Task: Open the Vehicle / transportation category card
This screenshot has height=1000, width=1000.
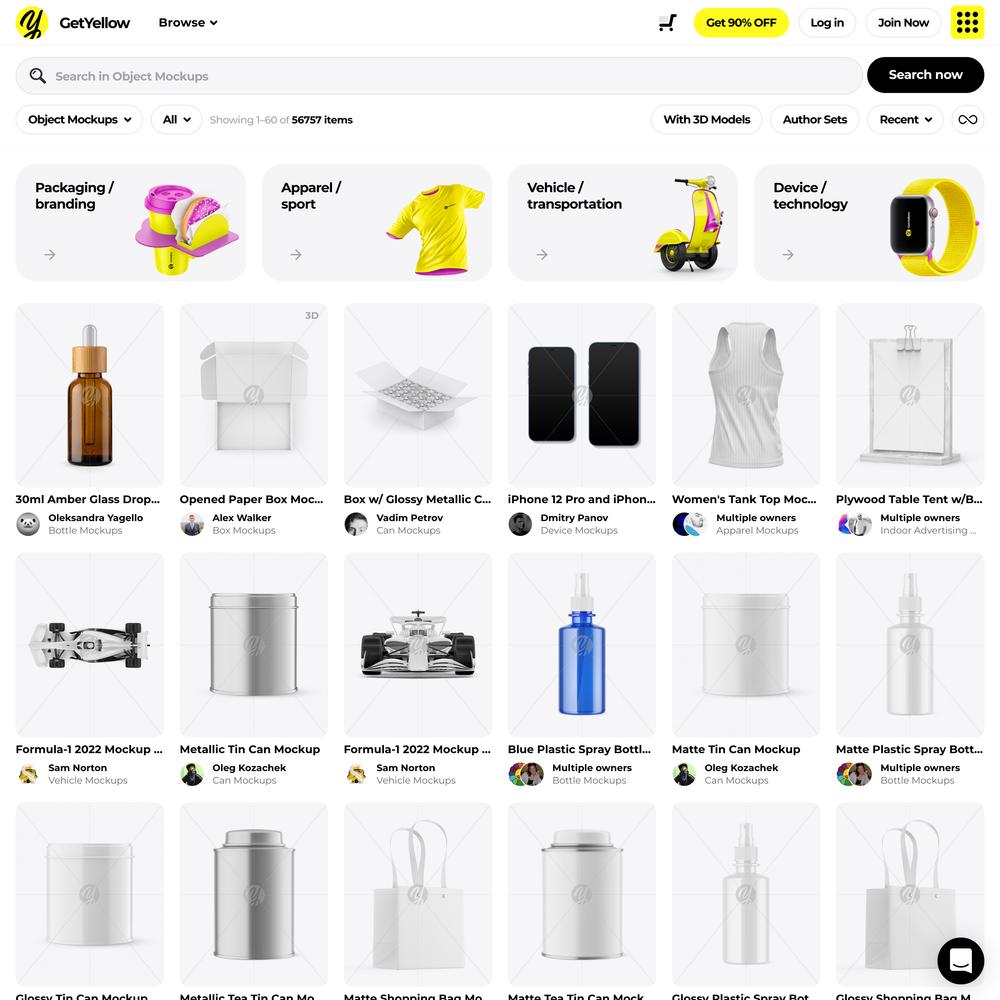Action: point(623,223)
